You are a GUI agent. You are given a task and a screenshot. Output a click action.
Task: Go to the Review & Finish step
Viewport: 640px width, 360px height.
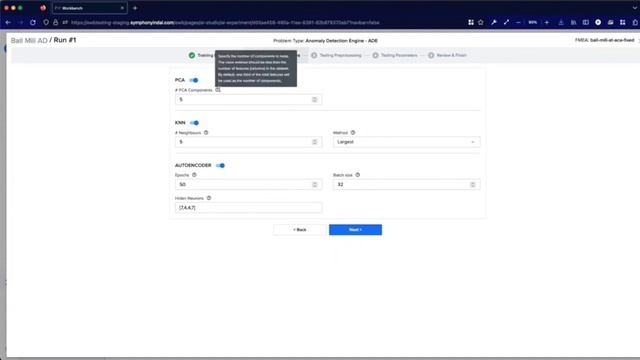pos(447,55)
